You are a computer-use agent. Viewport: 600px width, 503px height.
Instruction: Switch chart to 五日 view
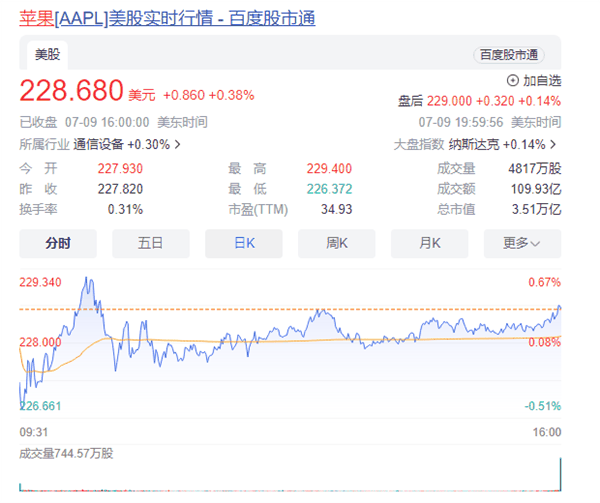click(x=151, y=242)
